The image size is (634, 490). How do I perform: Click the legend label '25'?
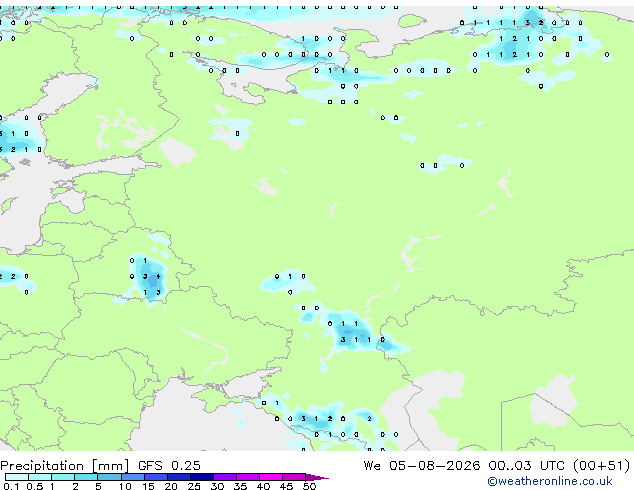pyautogui.click(x=194, y=486)
